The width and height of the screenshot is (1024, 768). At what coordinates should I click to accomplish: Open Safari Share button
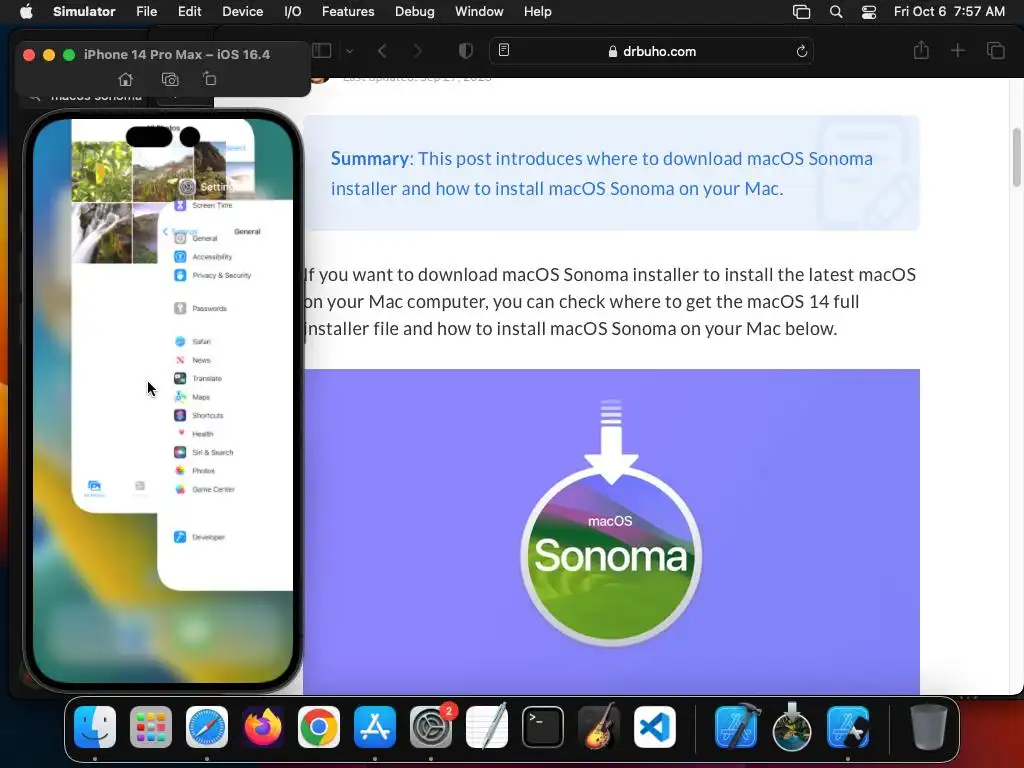click(x=921, y=50)
